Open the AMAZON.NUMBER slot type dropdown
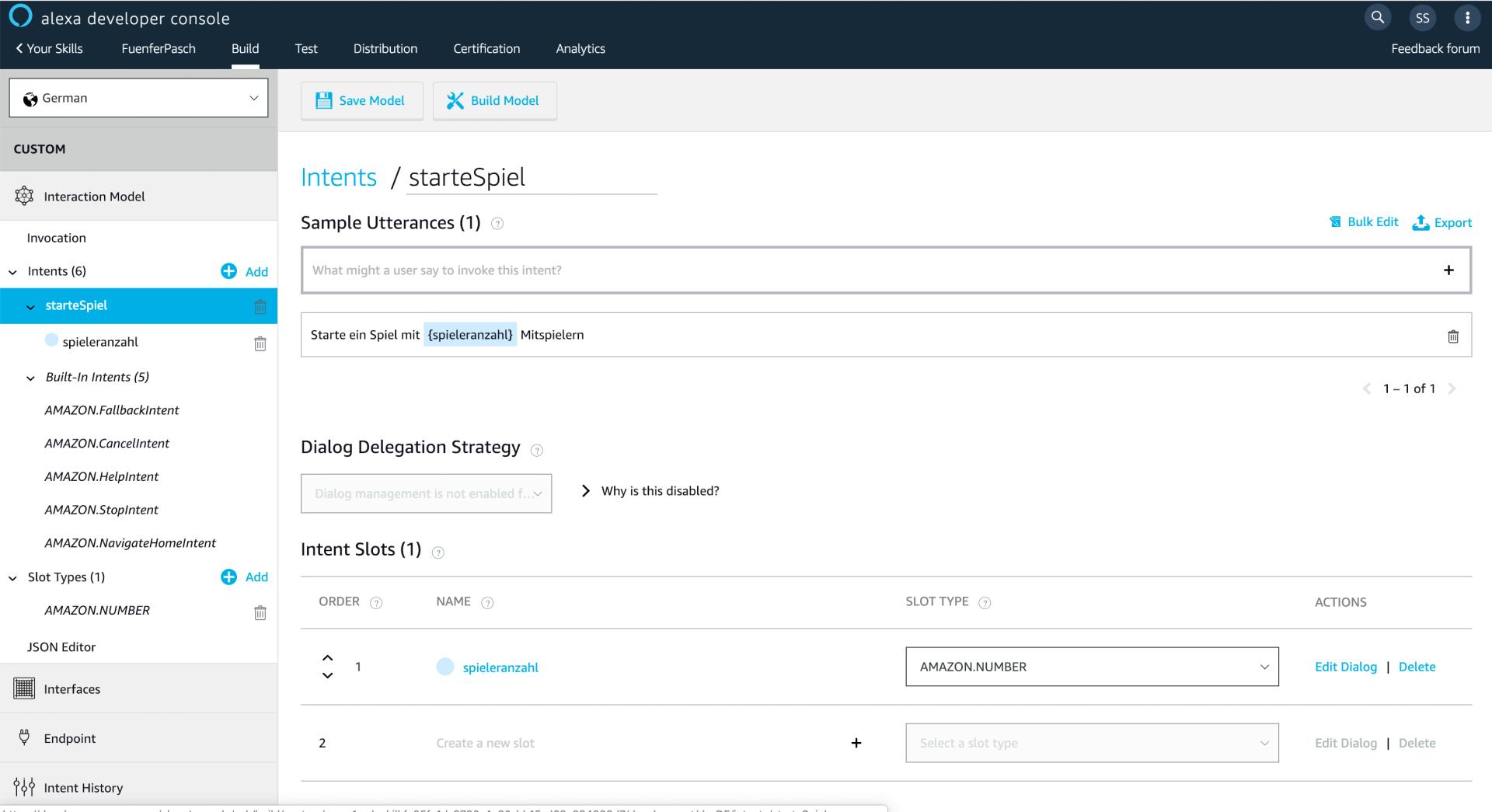The width and height of the screenshot is (1492, 812). (x=1091, y=667)
